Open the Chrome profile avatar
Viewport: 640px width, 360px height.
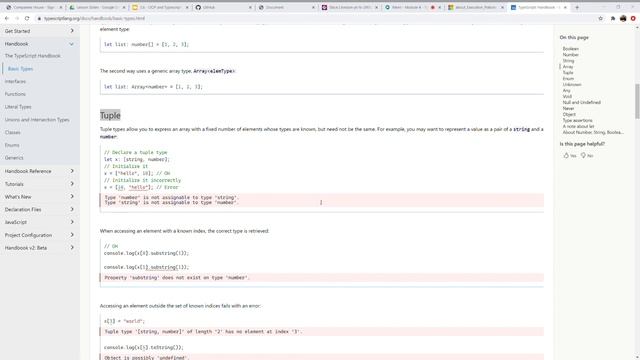click(623, 18)
